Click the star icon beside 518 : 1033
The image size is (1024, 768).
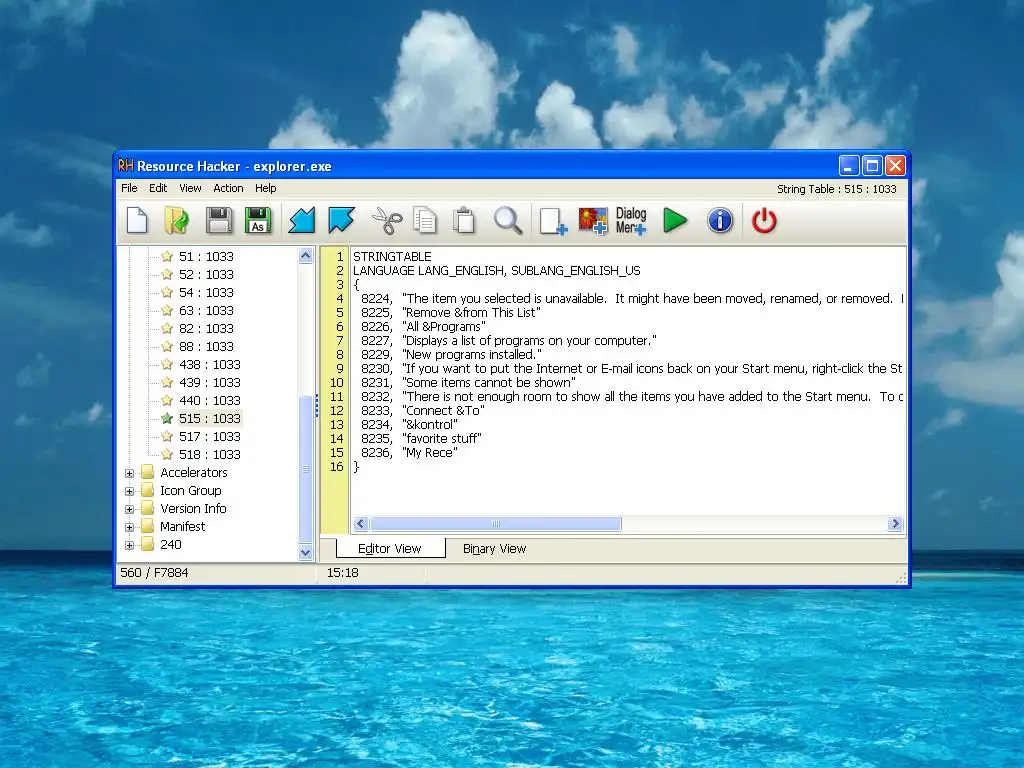click(167, 454)
